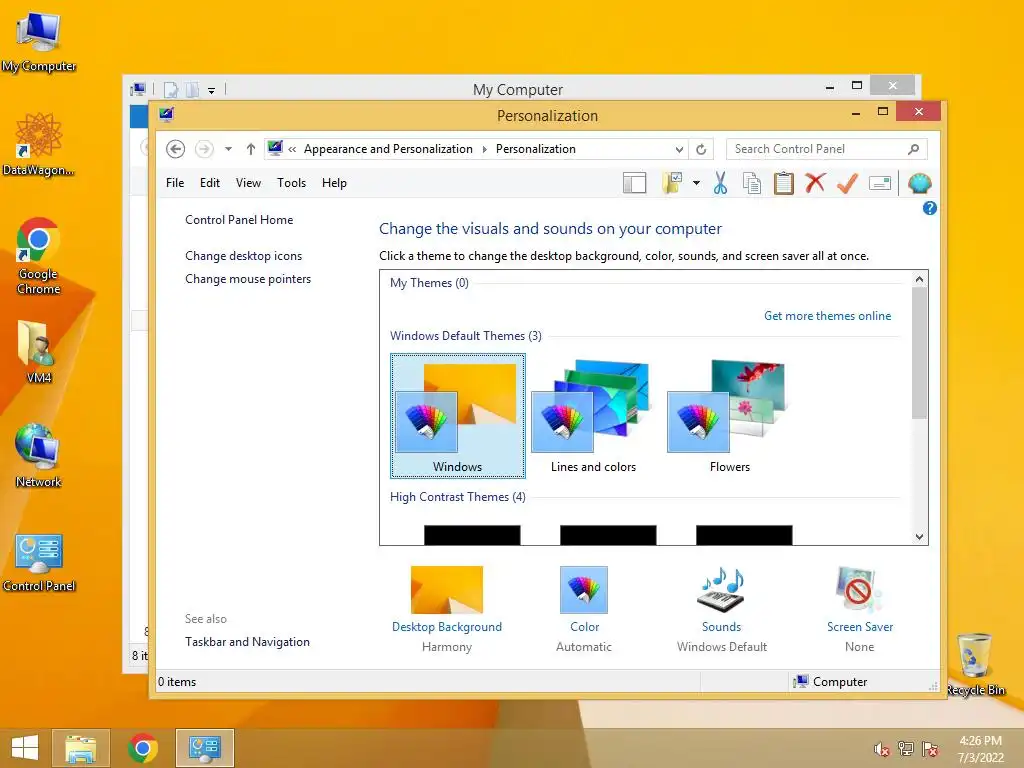Click the search magnifier icon
This screenshot has width=1024, height=768.
point(914,149)
